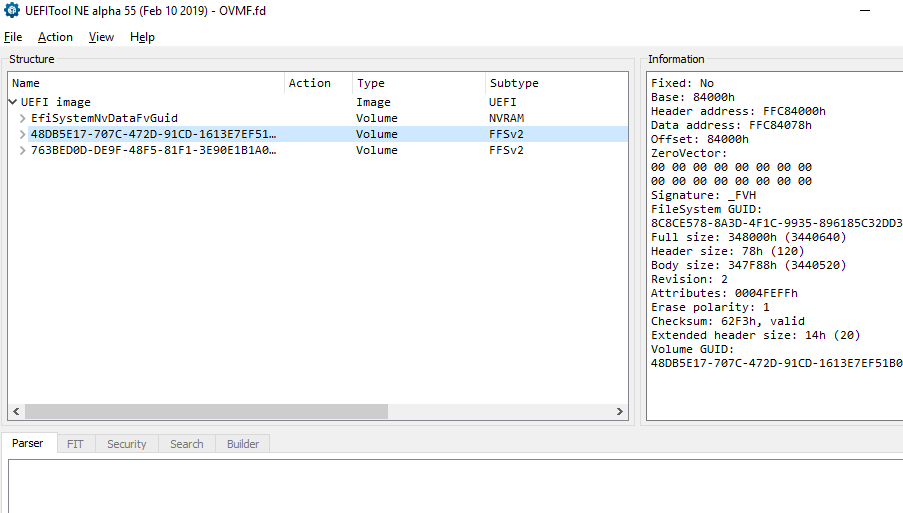Viewport: 903px width, 513px height.
Task: Select the 763BED0D-DE9F-48F5 volume row
Action: [x=317, y=150]
